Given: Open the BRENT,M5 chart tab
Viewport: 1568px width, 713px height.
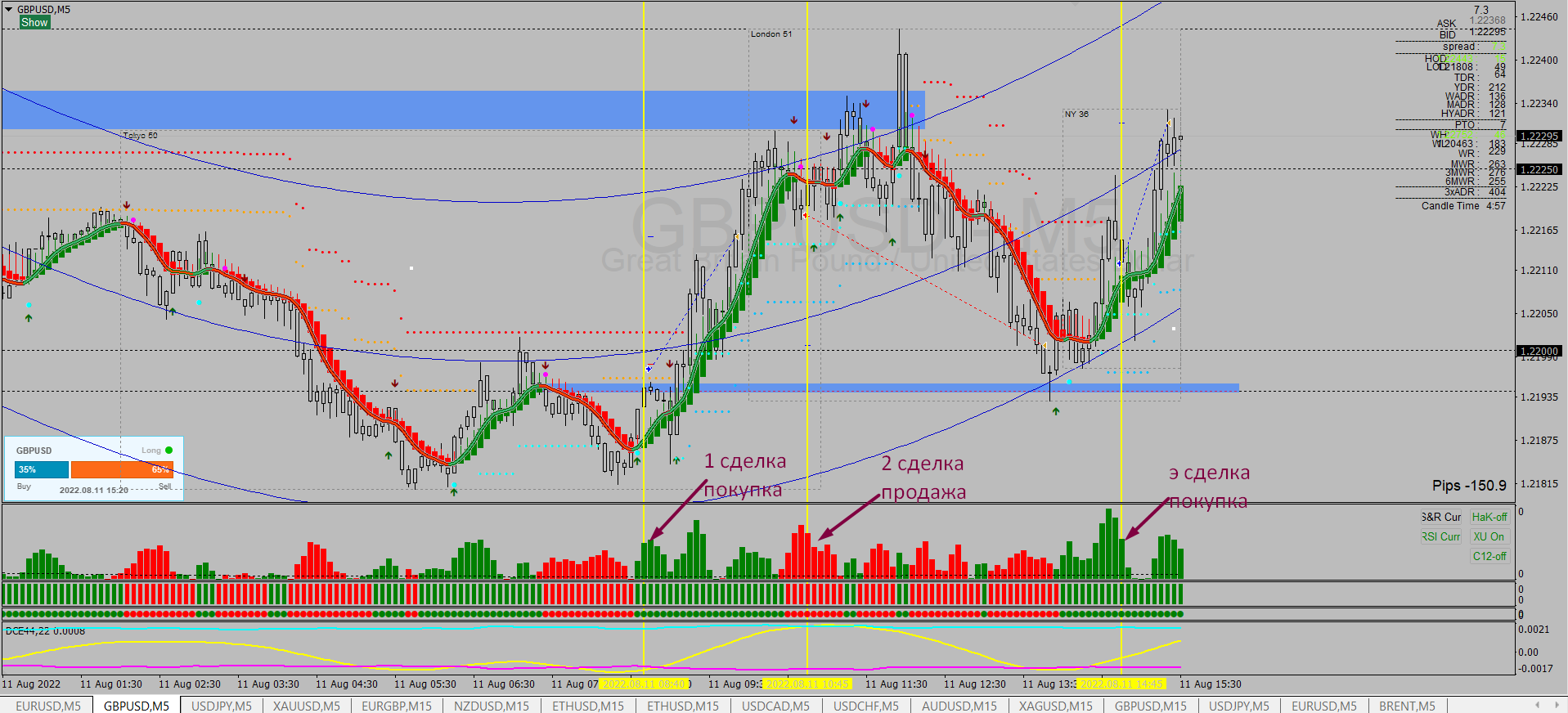Looking at the screenshot, I should tap(1407, 706).
